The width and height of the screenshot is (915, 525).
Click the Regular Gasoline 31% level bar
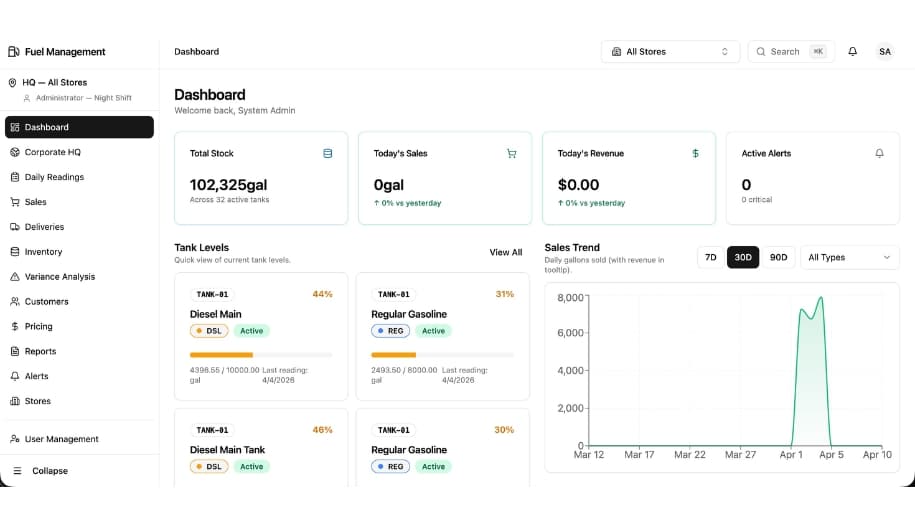442,355
